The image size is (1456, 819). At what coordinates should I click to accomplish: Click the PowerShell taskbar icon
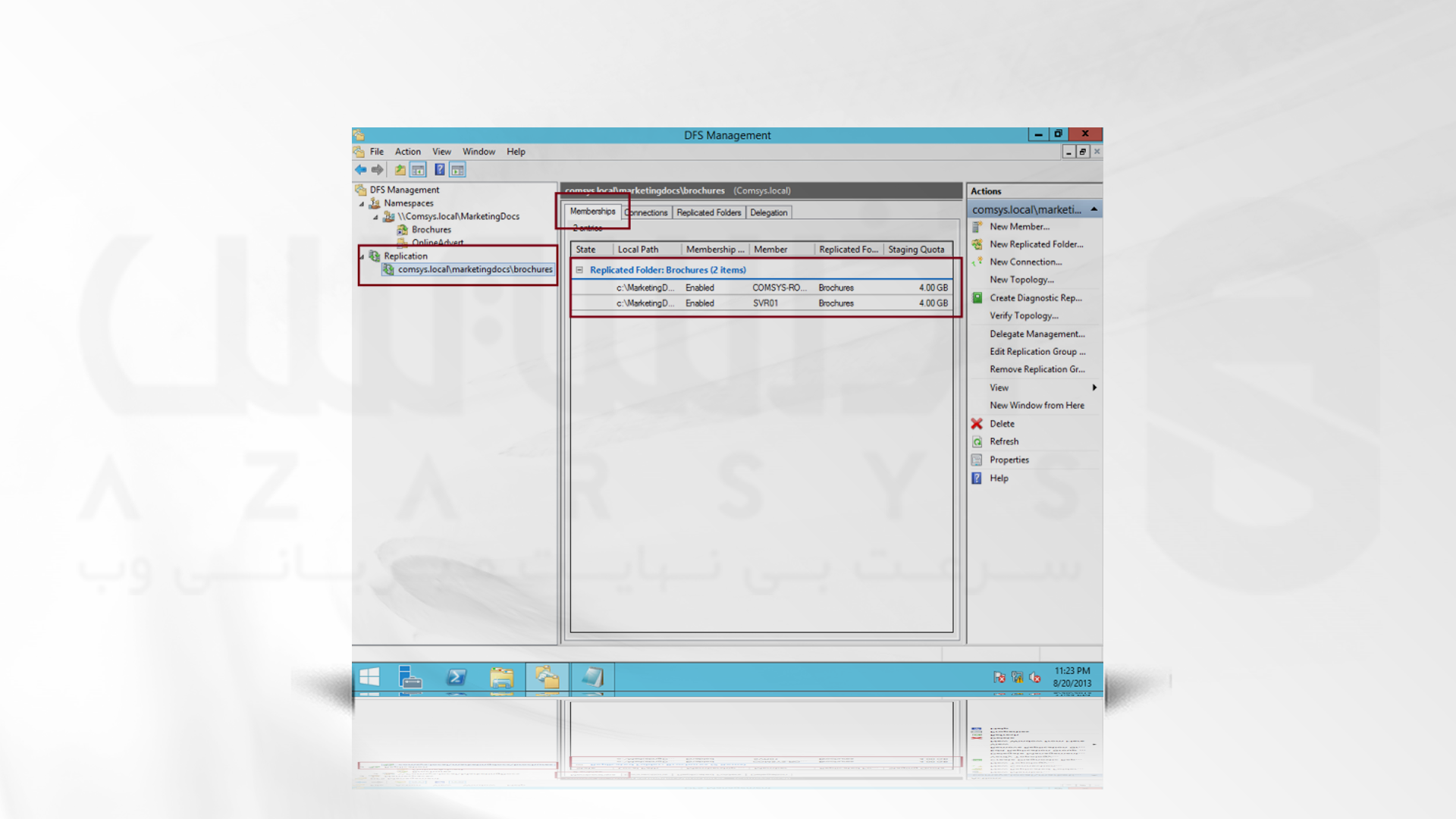457,677
